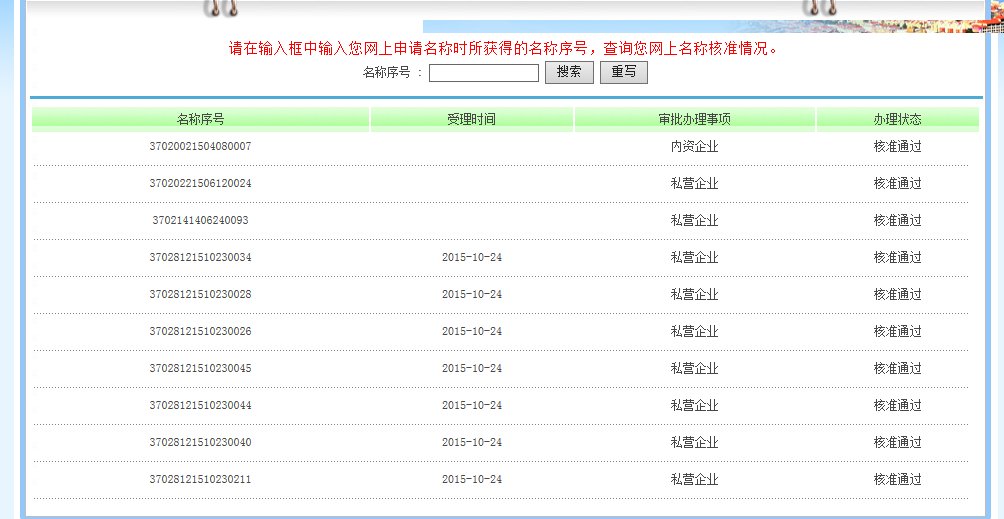The height and width of the screenshot is (519, 1004).
Task: Click 2015-10-24 date in row 37028121510230044
Action: 472,406
